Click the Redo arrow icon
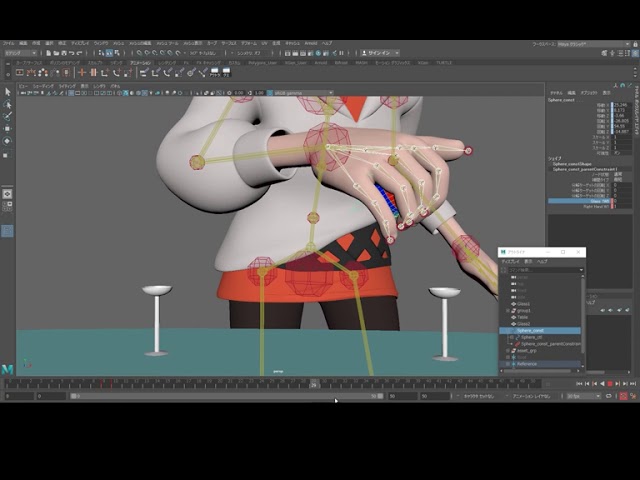 click(x=80, y=53)
